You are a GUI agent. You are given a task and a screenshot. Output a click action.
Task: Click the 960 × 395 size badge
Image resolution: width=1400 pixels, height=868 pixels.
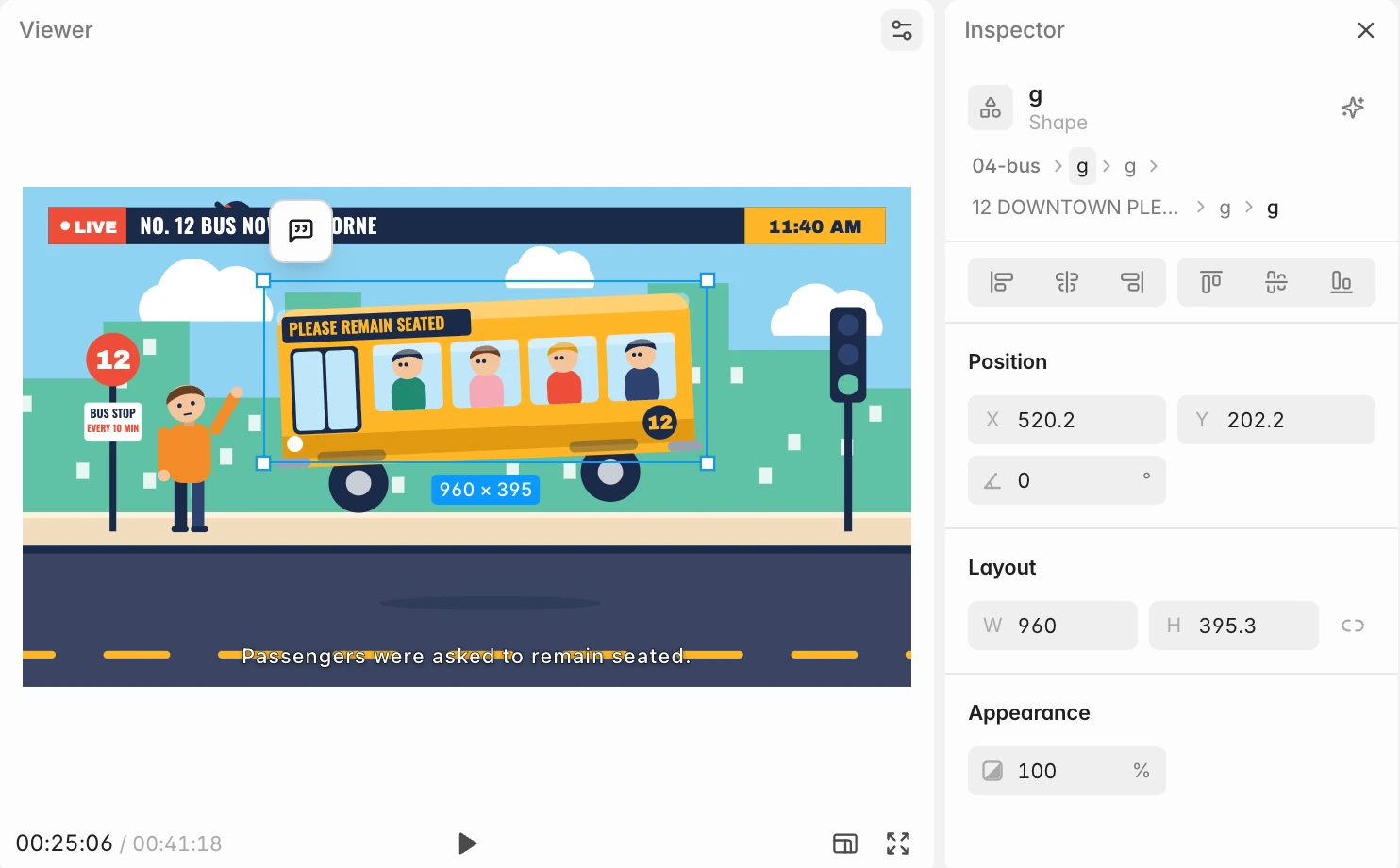[x=486, y=490]
